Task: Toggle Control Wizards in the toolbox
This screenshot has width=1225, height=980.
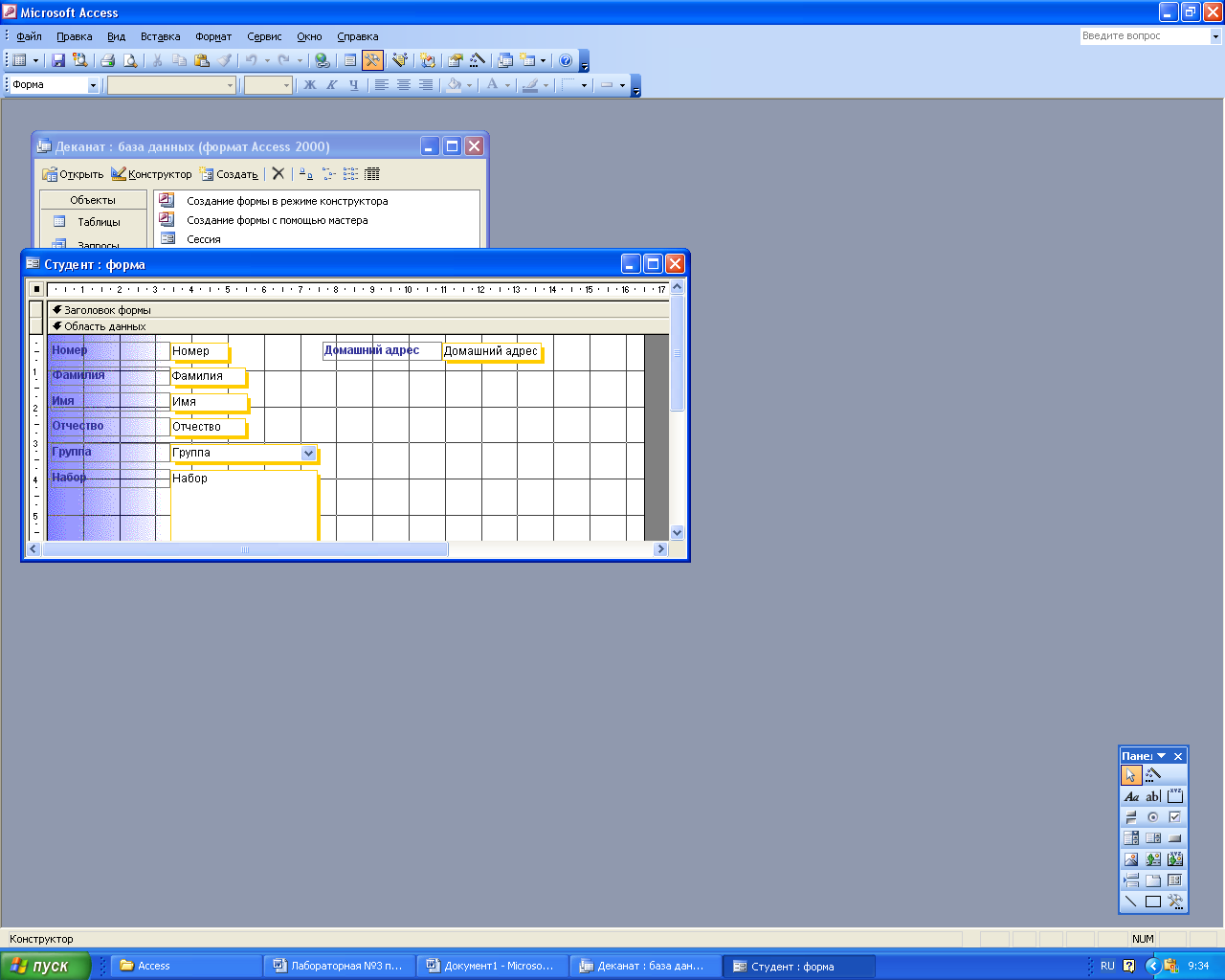Action: [1153, 774]
